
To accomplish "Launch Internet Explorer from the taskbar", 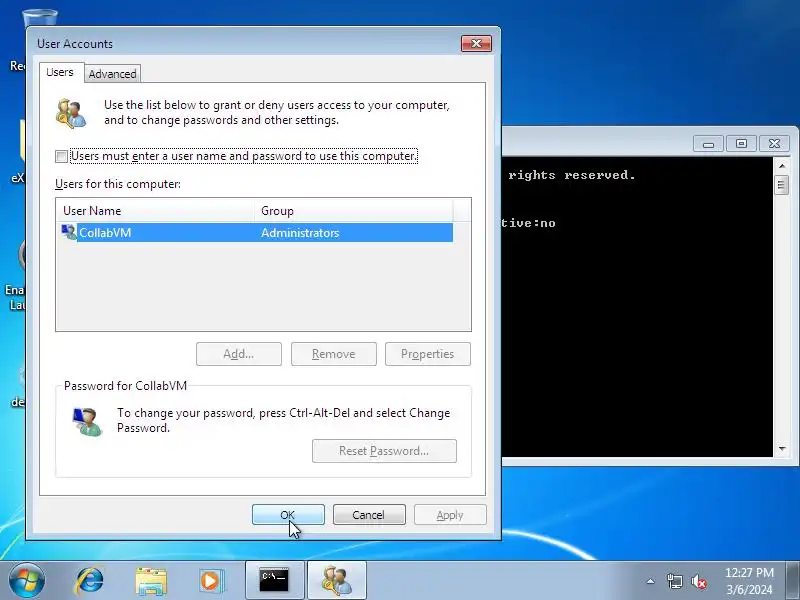I will click(x=89, y=580).
